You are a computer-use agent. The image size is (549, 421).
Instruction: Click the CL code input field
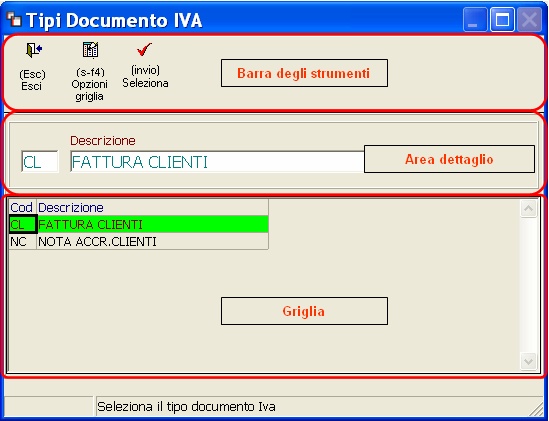click(40, 161)
